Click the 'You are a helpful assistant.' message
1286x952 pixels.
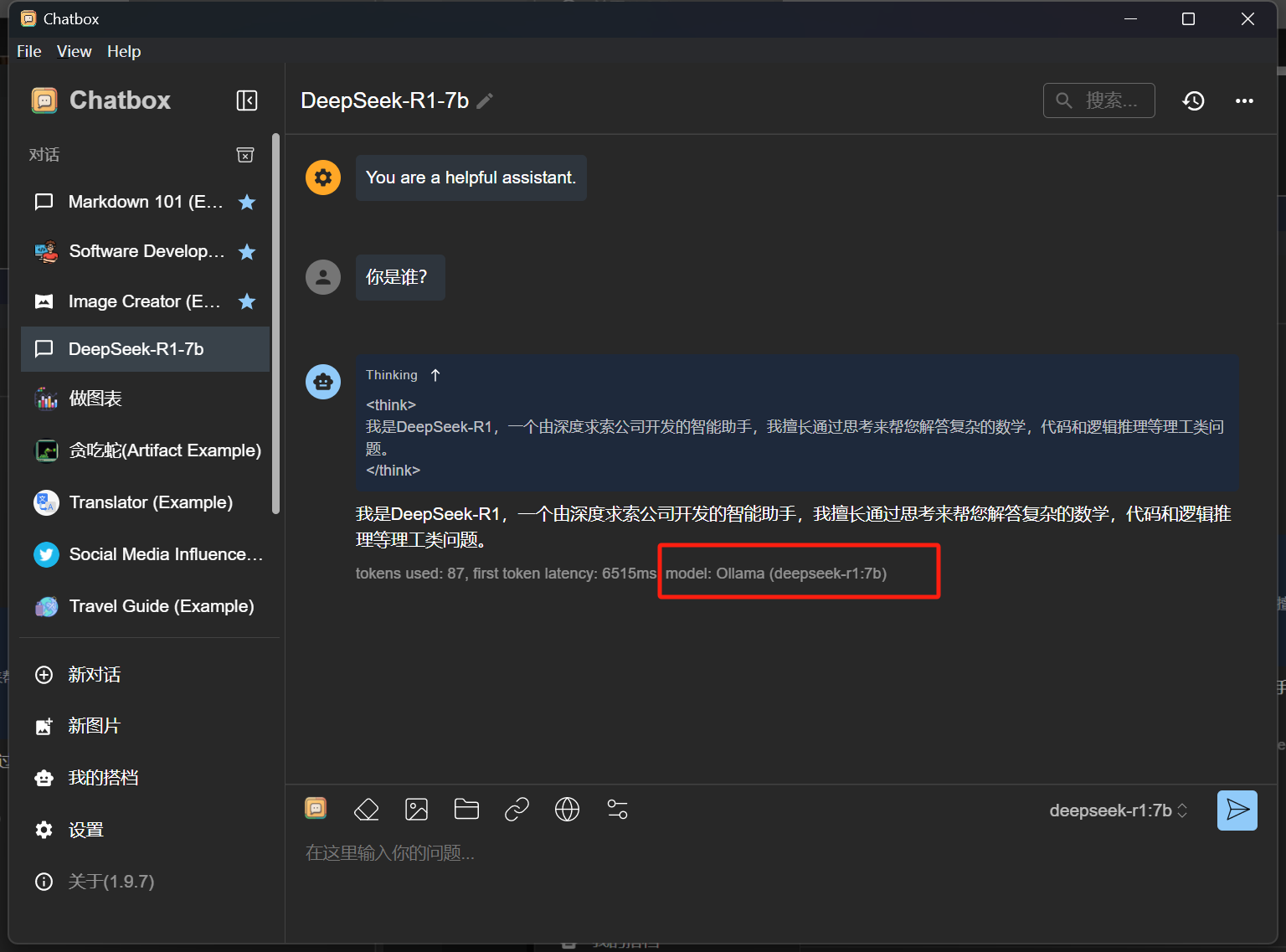(471, 178)
